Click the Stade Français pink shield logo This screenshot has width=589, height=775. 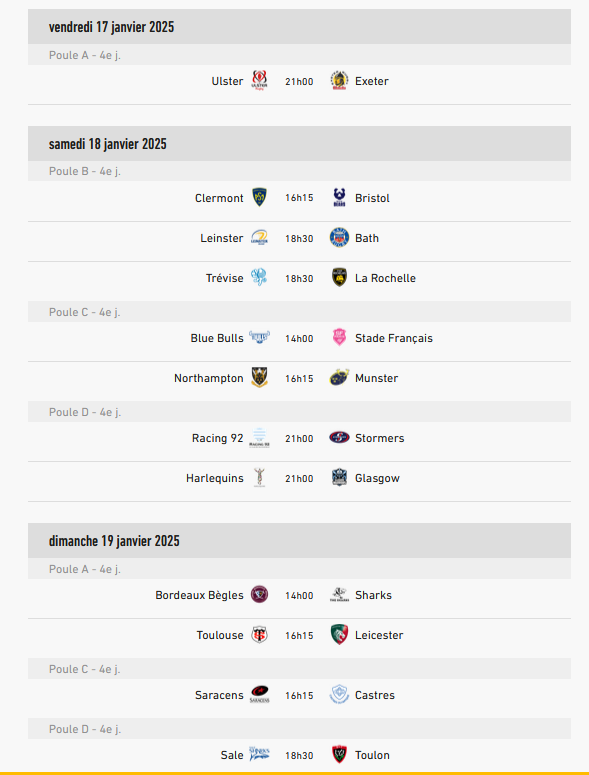pyautogui.click(x=339, y=338)
